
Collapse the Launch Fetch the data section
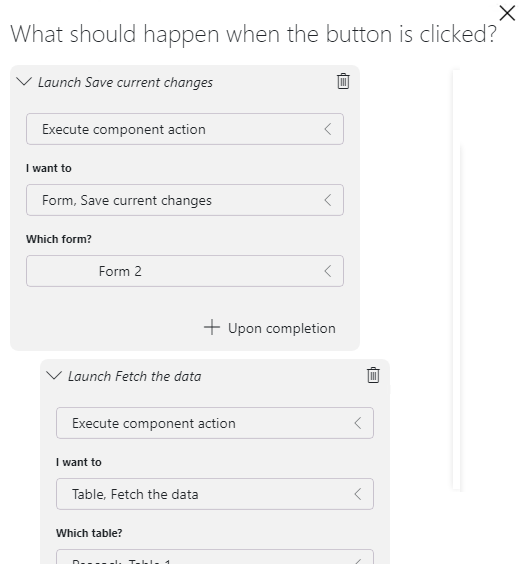(x=54, y=375)
